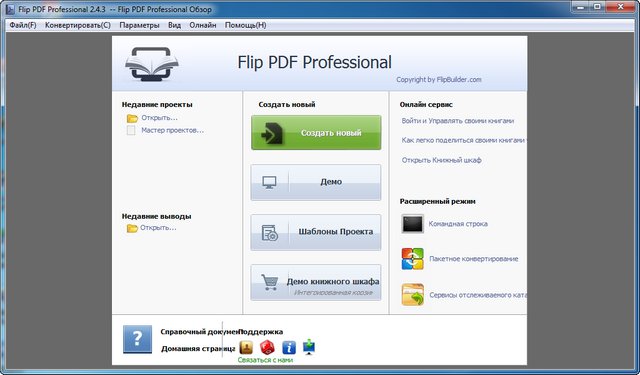Click the green Создать новый button
The width and height of the screenshot is (640, 375).
(316, 133)
